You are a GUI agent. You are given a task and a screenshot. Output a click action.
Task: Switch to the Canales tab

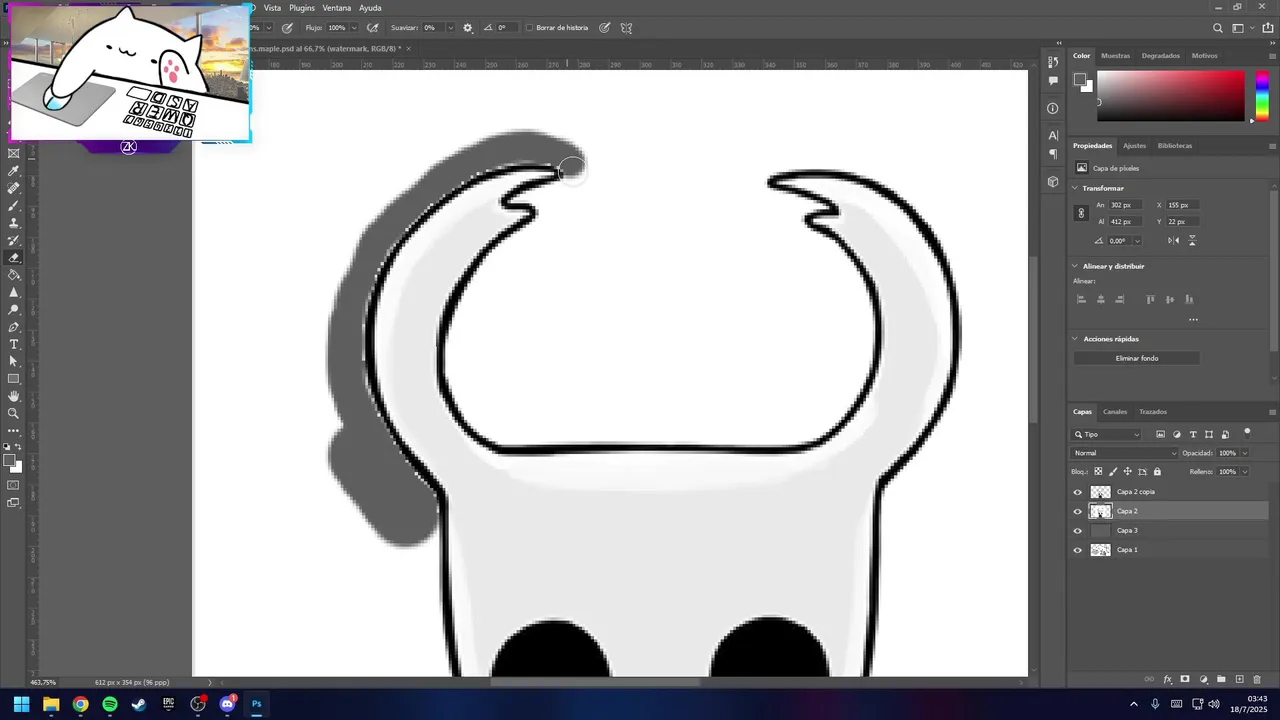[1115, 412]
